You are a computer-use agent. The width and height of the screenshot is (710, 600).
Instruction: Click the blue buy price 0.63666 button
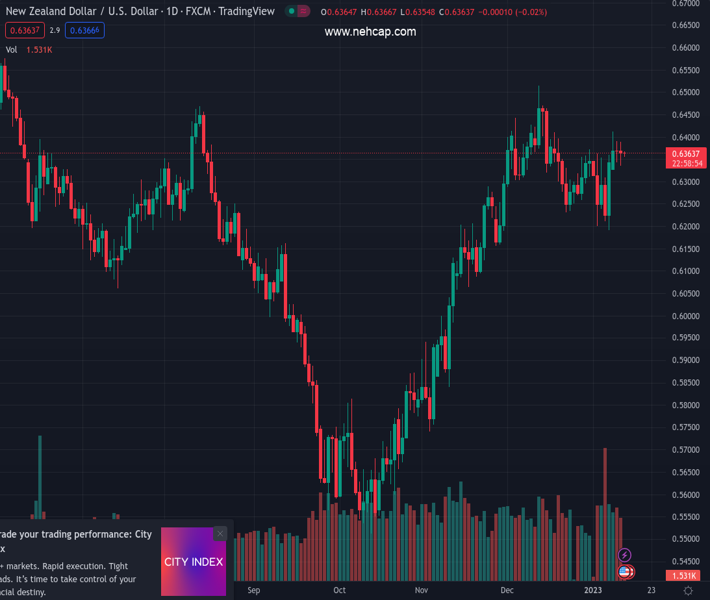point(85,30)
